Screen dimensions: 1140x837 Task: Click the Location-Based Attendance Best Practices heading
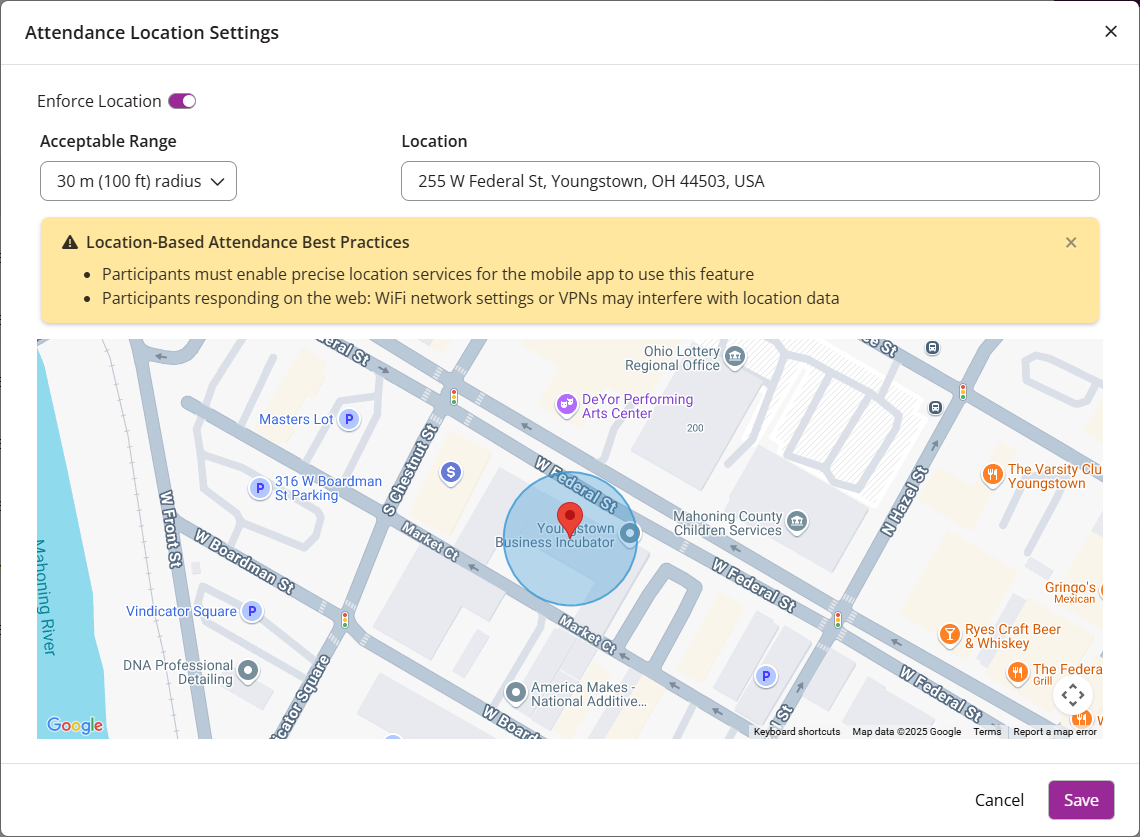[x=248, y=242]
